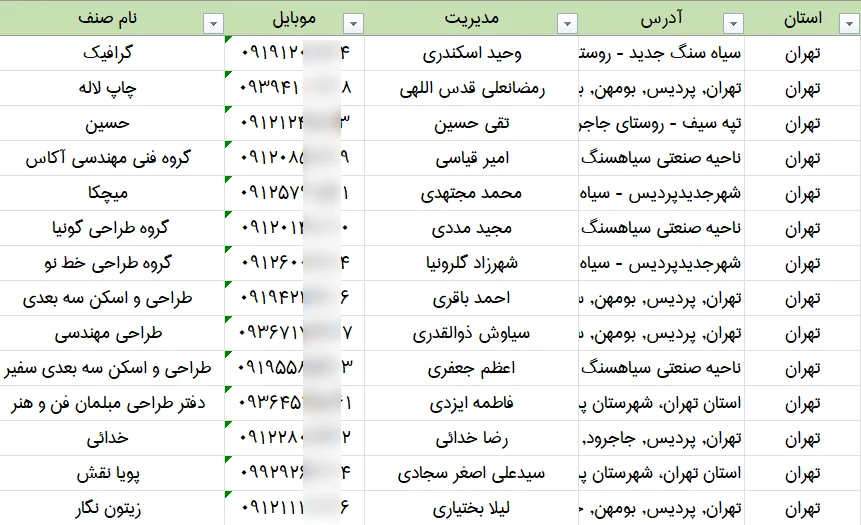Select the مدیریت column header
Screen dimensions: 861x525
(x=472, y=18)
